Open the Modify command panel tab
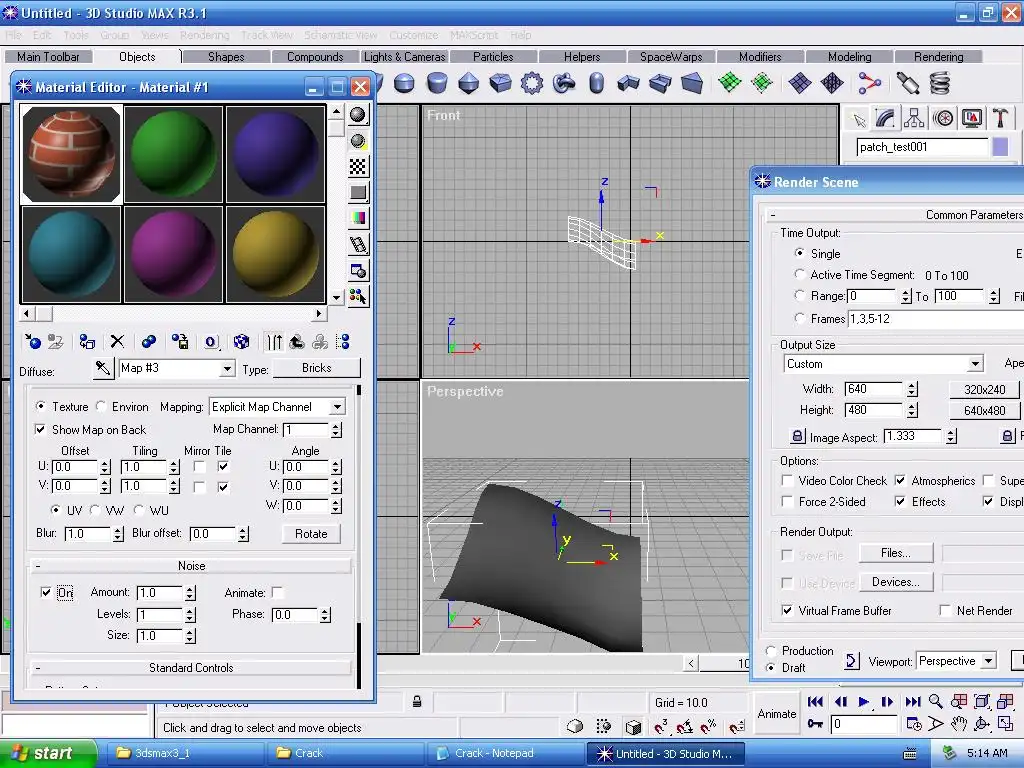This screenshot has width=1024, height=768. pyautogui.click(x=884, y=118)
